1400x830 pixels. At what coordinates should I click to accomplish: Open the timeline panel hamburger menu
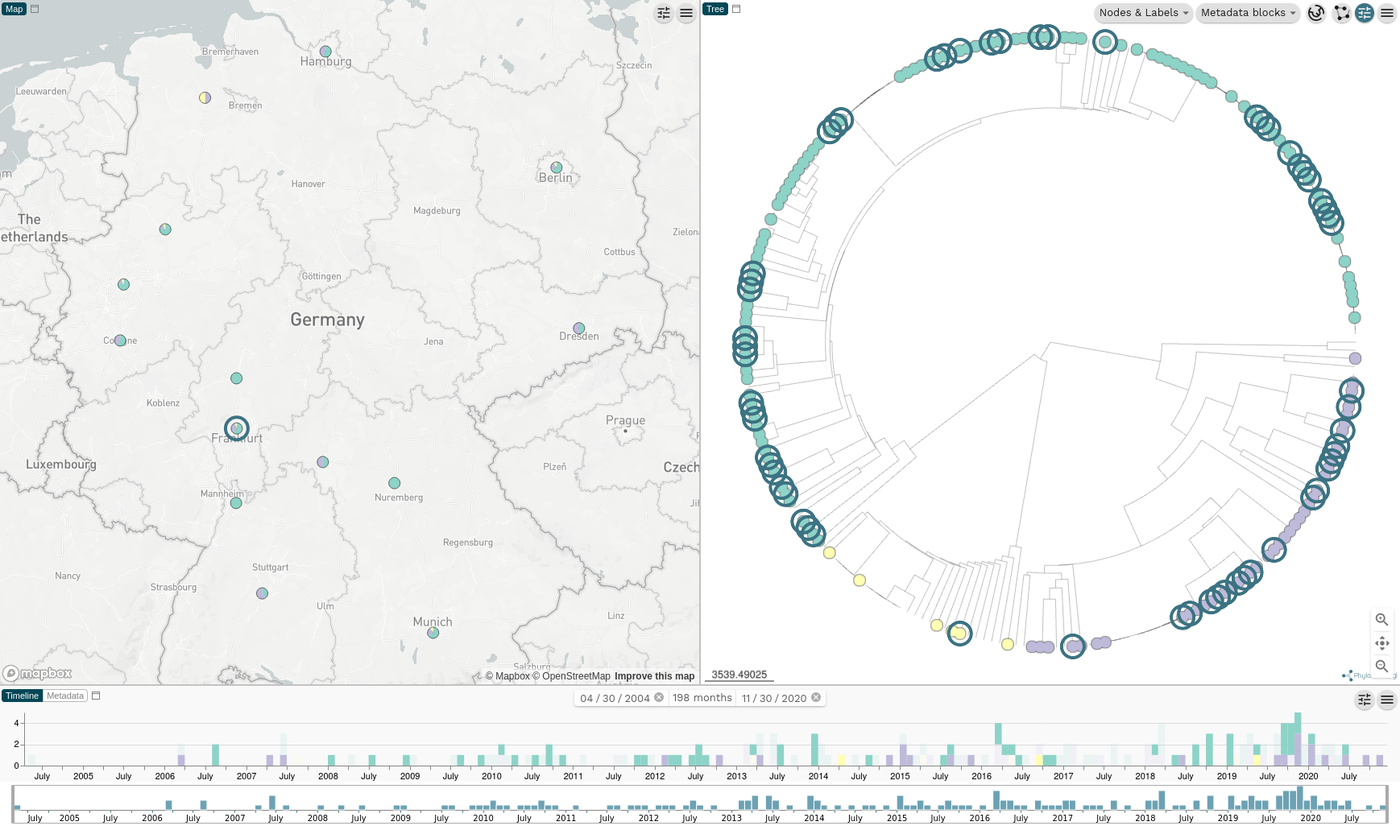click(1387, 700)
